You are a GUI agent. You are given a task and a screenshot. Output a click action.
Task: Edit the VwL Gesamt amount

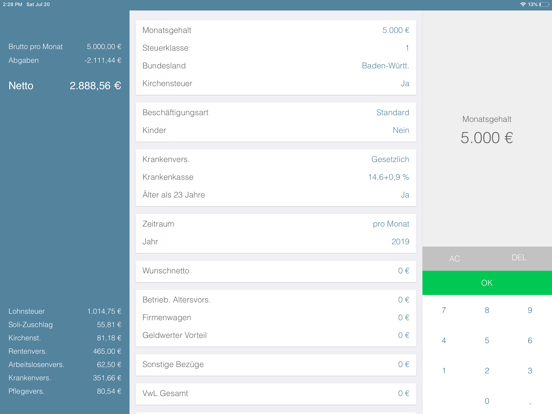click(276, 394)
